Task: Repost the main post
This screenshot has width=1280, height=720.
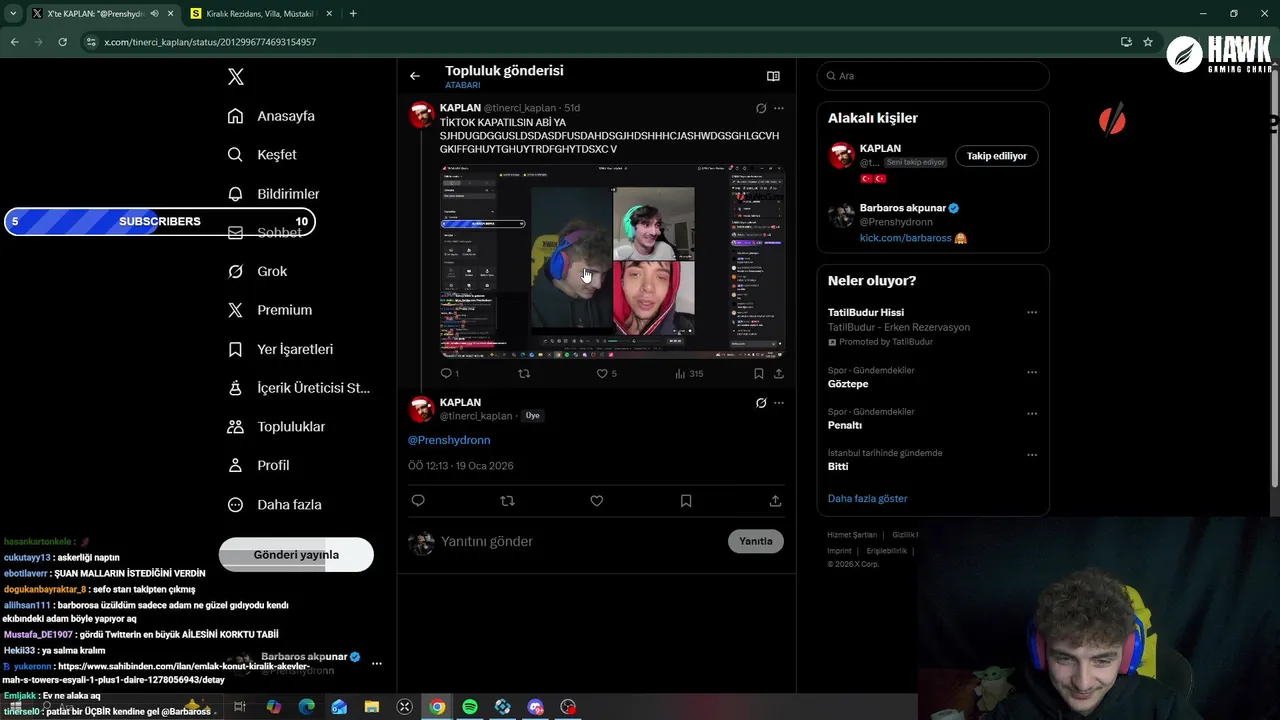Action: tap(507, 501)
